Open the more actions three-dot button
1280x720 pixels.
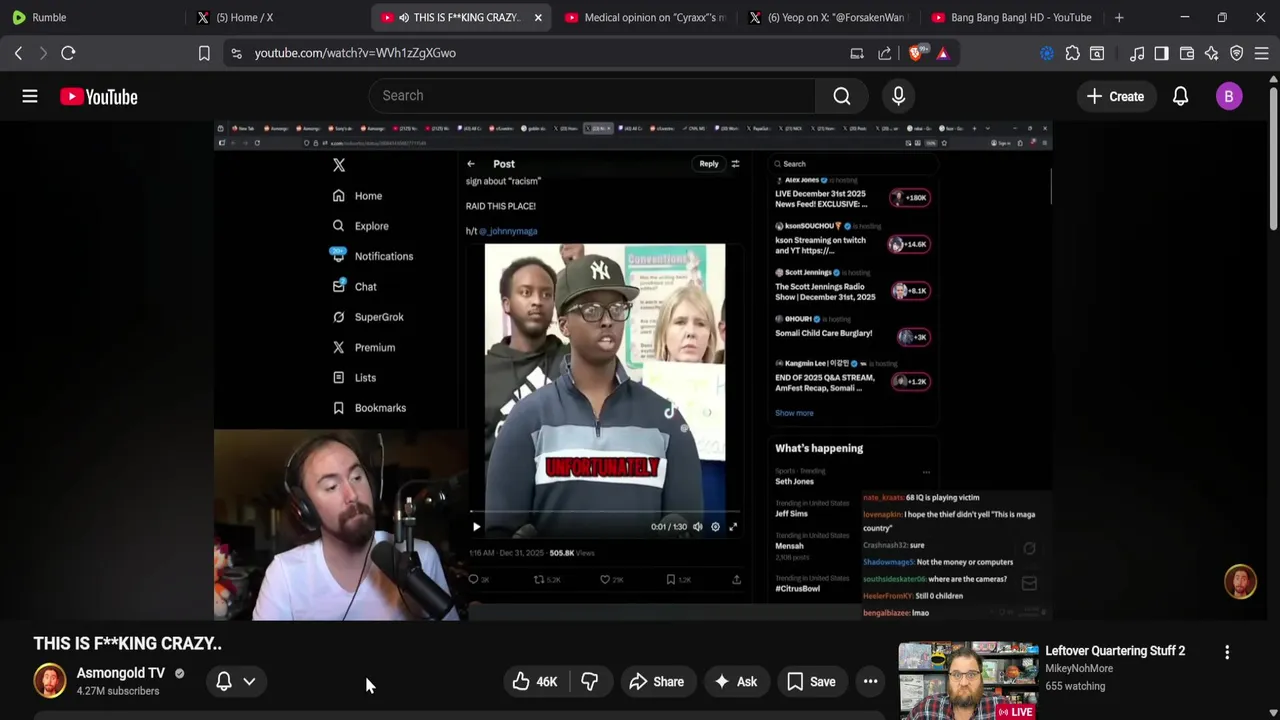pos(870,682)
